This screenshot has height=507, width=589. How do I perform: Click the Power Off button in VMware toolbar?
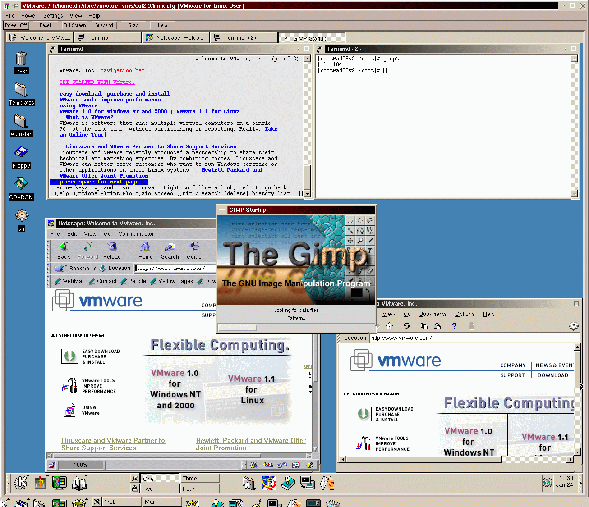[x=16, y=25]
